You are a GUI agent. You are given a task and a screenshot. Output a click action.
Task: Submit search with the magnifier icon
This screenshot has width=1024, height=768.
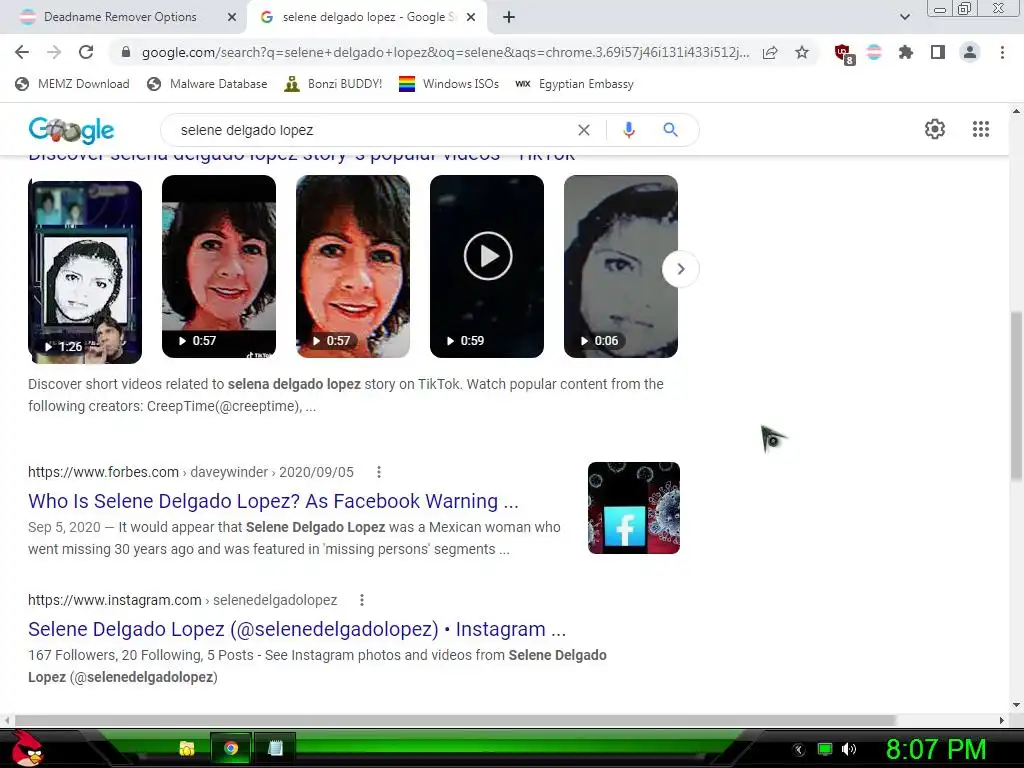pos(670,130)
